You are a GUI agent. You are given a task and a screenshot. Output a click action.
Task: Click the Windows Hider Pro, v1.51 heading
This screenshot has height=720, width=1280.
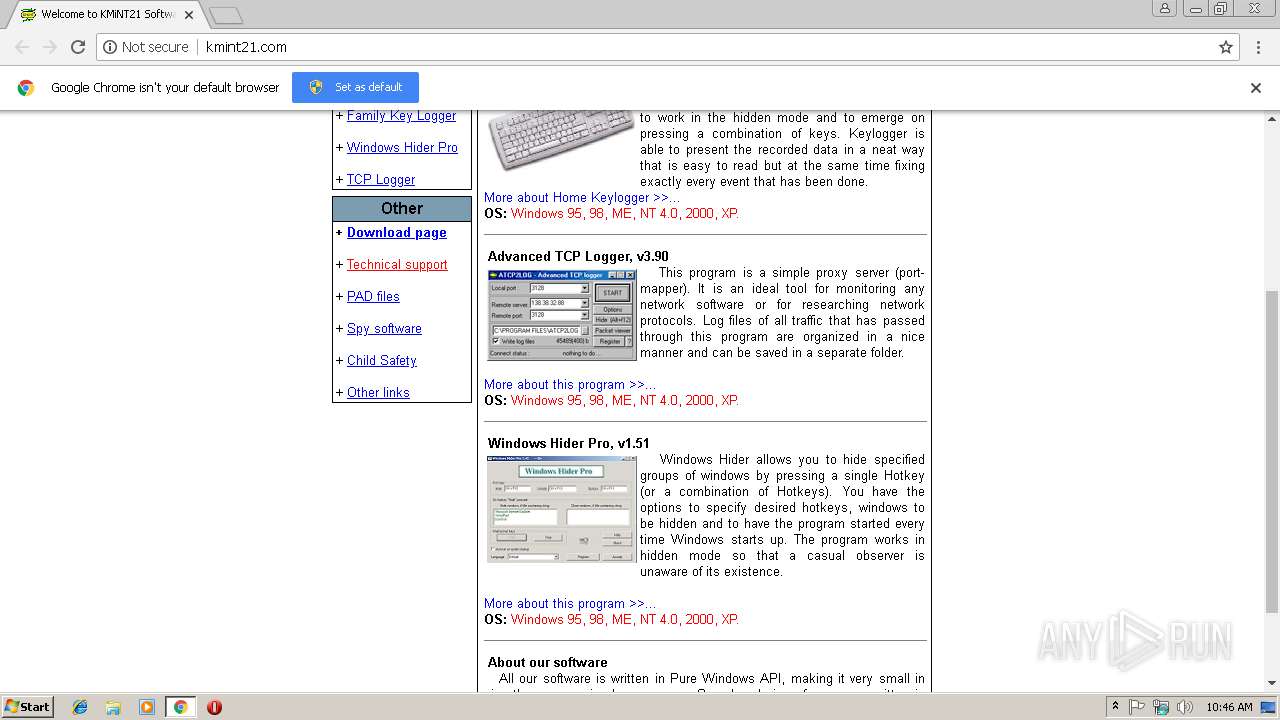[568, 444]
